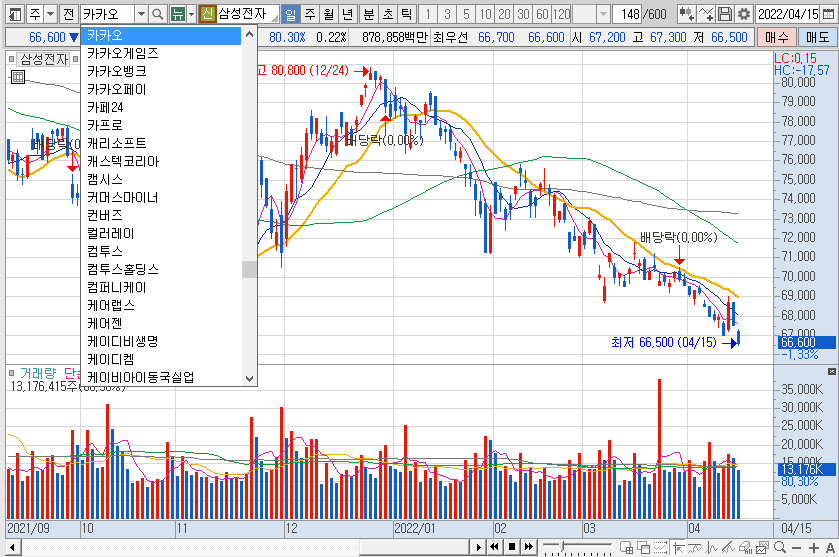
Task: Open the 주 market type dropdown arrow
Action: (50, 14)
